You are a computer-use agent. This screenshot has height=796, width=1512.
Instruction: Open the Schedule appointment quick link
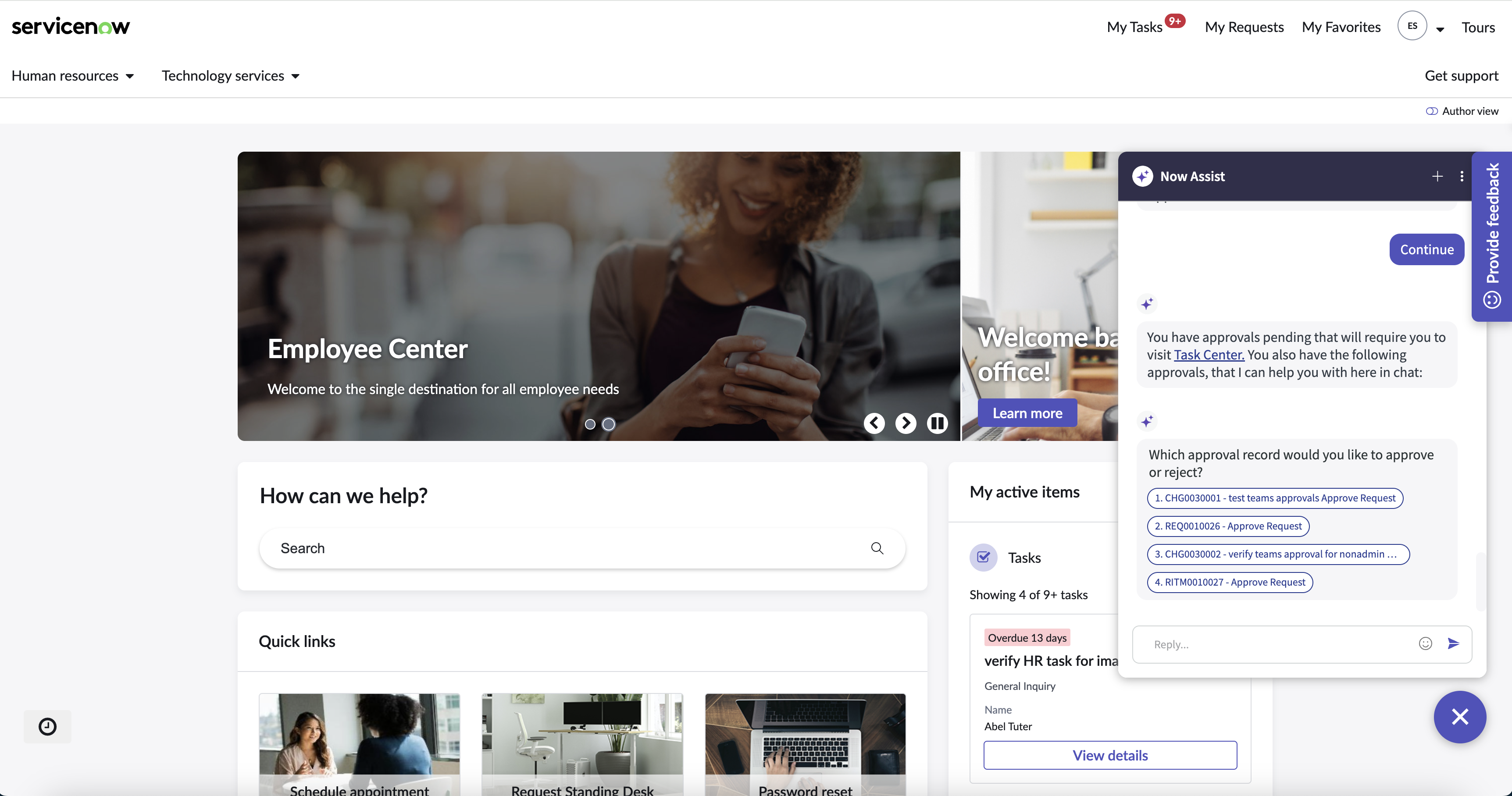point(359,744)
